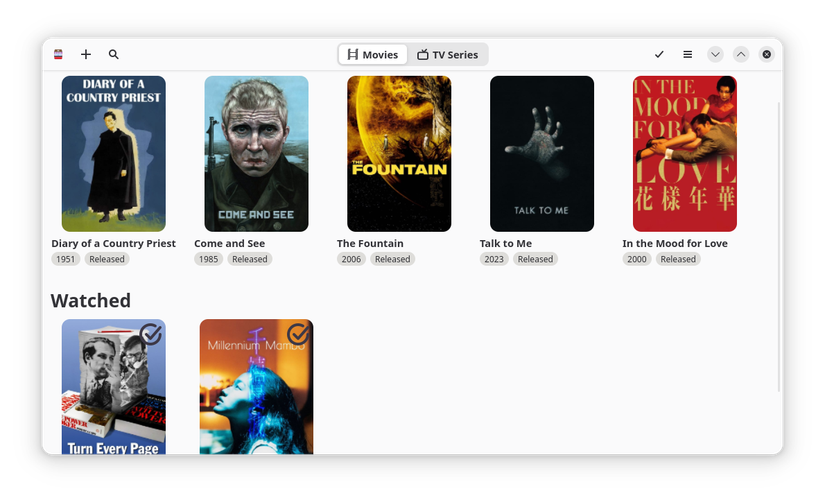Click the TV icon on the TV Series tab
This screenshot has height=501, width=825.
tap(422, 54)
